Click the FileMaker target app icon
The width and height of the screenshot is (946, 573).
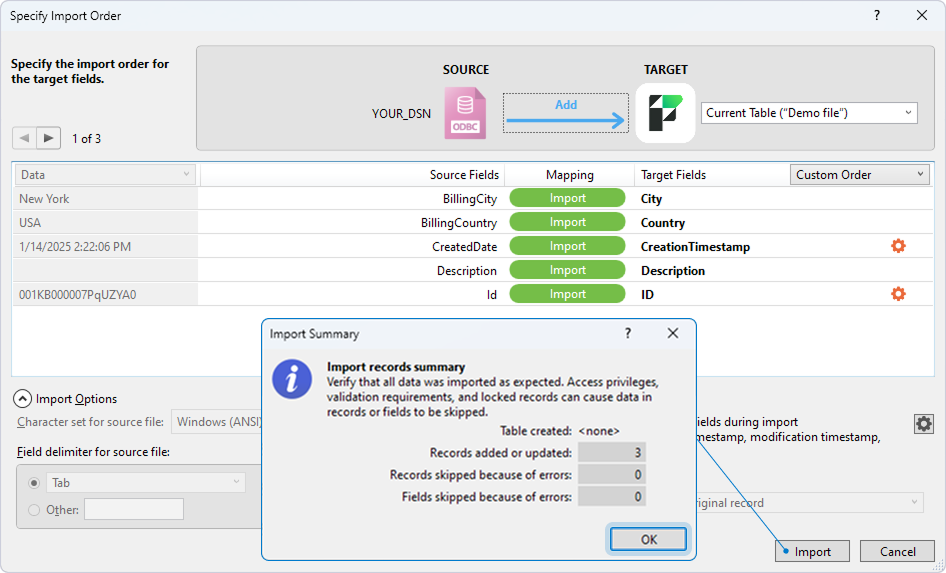pos(665,113)
